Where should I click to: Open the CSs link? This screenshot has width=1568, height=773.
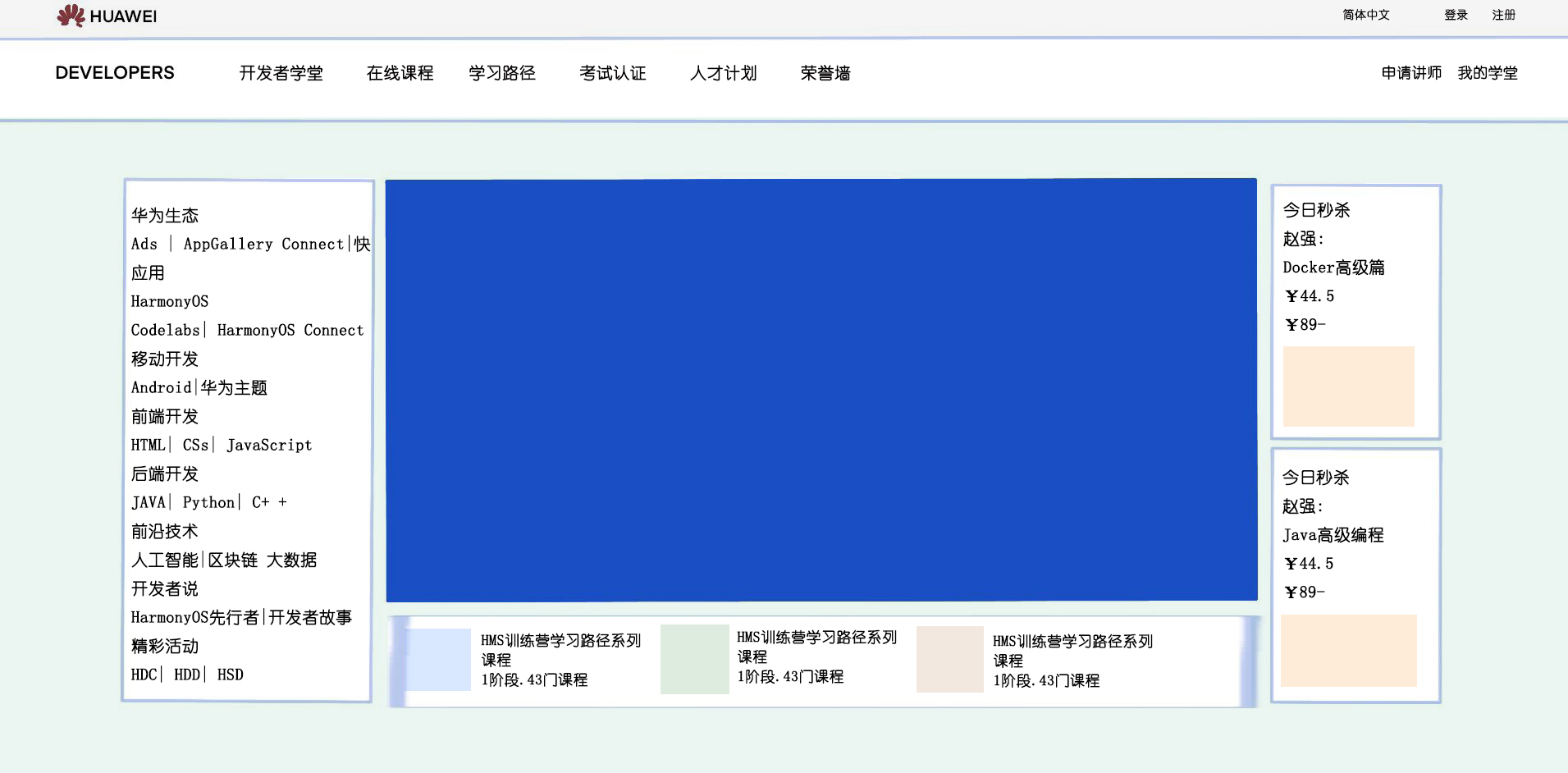pos(195,445)
